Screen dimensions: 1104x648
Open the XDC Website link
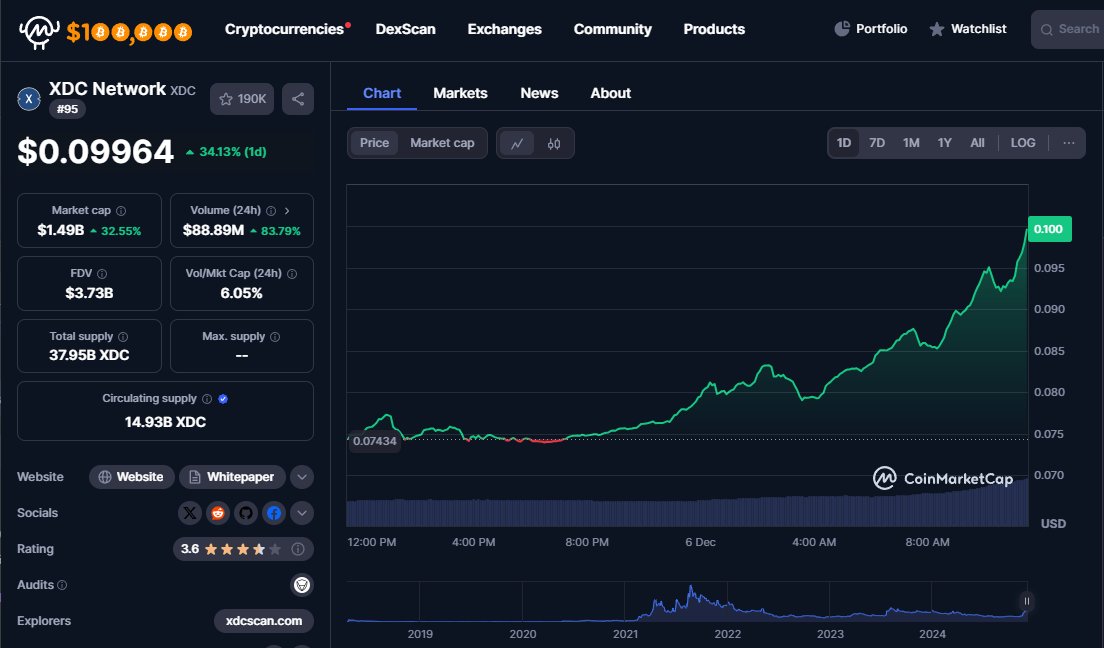131,477
